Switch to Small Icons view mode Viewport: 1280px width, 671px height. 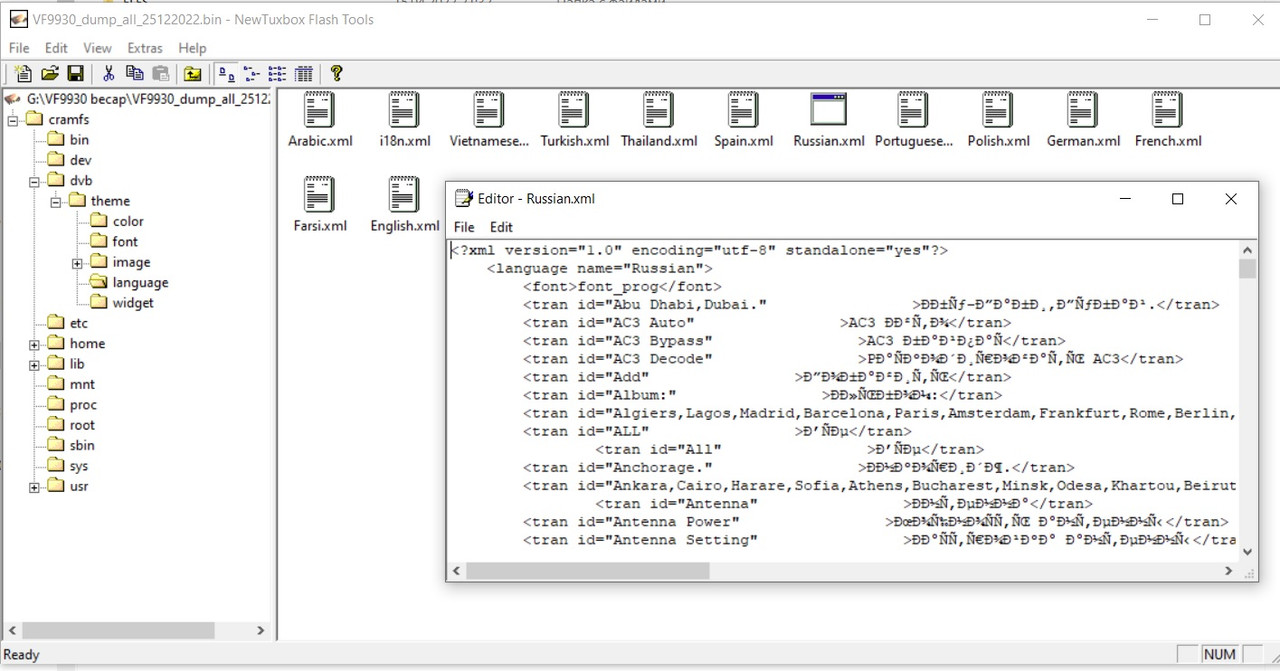pyautogui.click(x=252, y=73)
